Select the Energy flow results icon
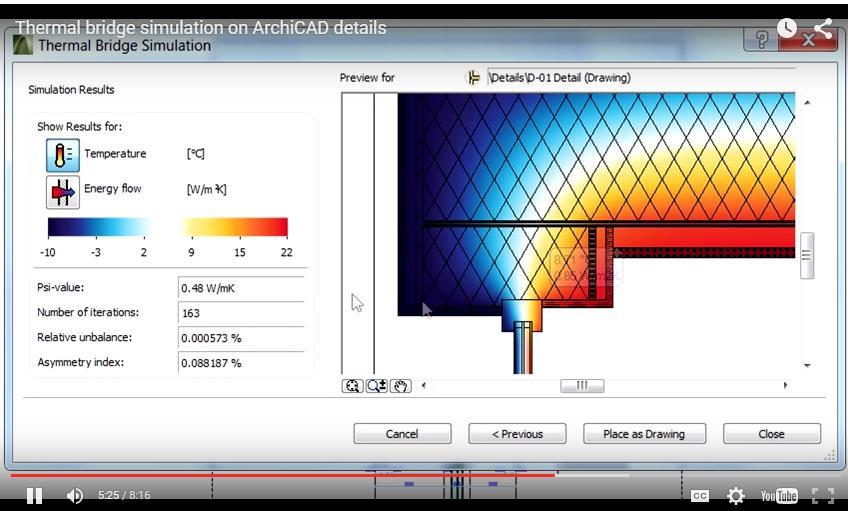This screenshot has width=848, height=511. [63, 192]
